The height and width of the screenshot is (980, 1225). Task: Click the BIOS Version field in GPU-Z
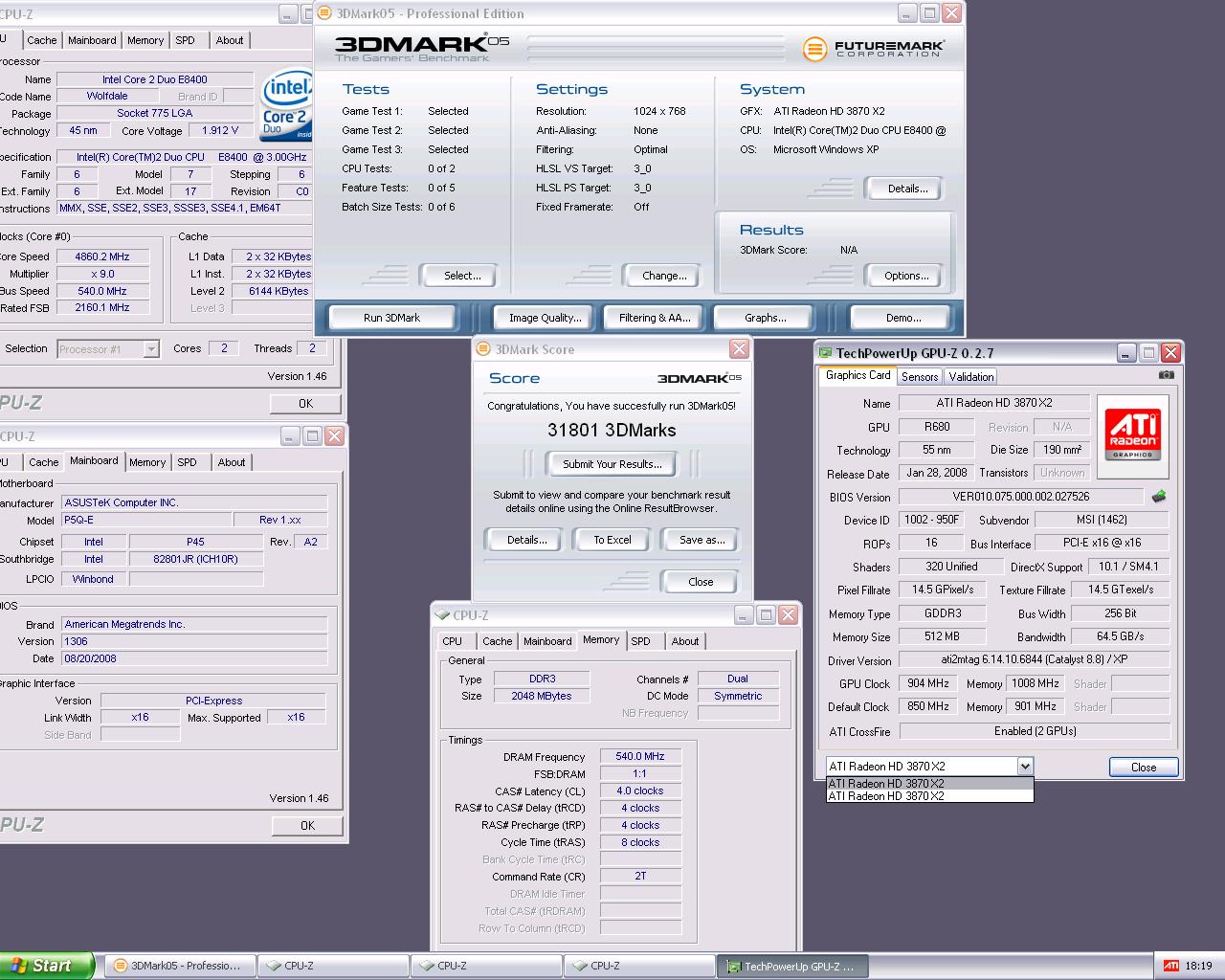(1021, 497)
